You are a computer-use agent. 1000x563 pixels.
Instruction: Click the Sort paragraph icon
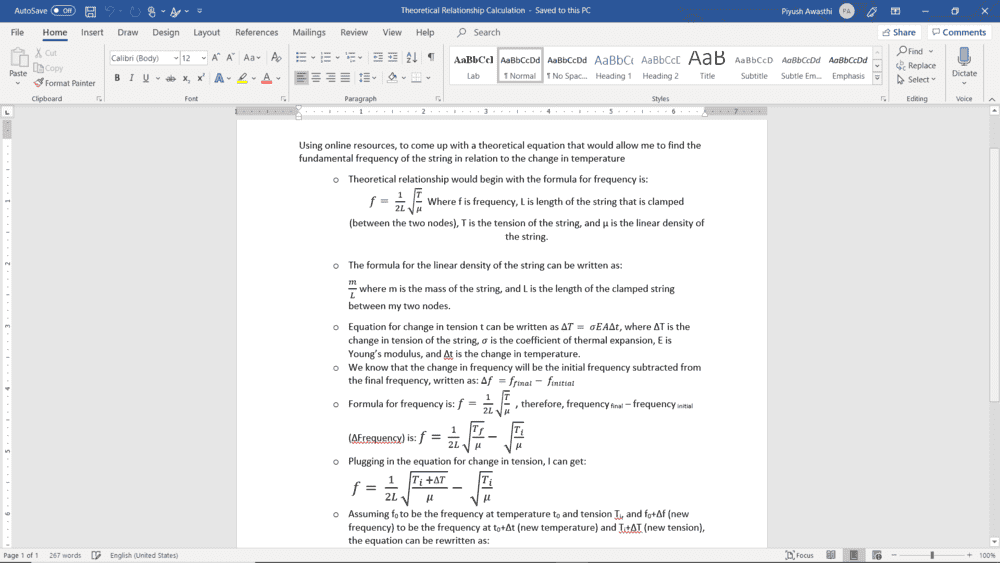tap(412, 57)
